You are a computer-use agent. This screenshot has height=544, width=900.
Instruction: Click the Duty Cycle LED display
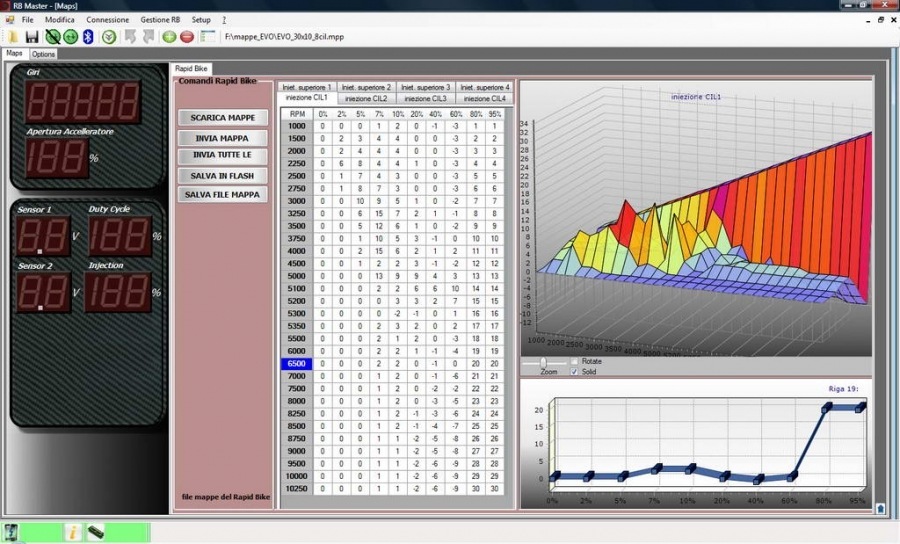point(119,235)
